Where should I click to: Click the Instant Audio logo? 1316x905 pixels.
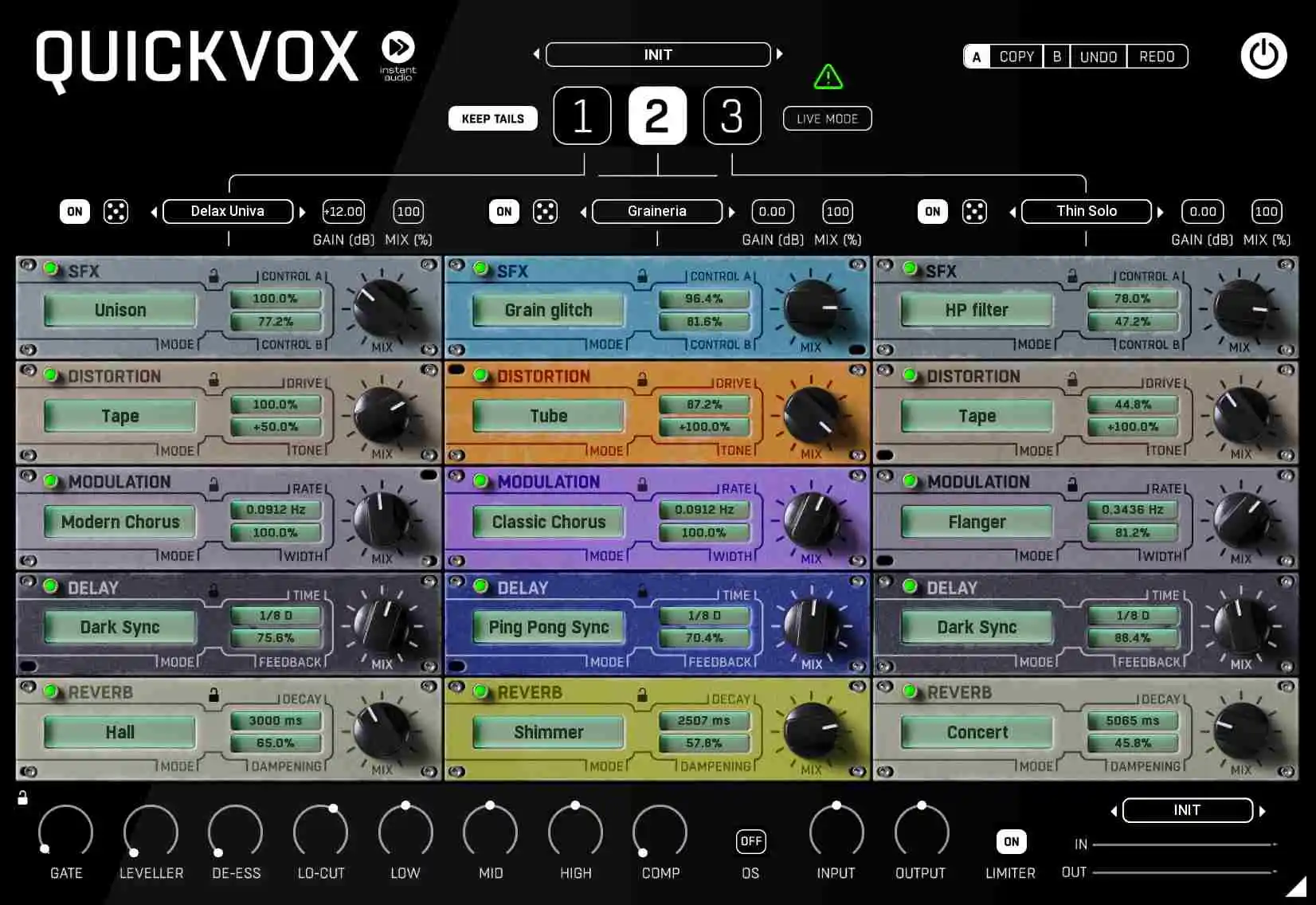pos(398,49)
